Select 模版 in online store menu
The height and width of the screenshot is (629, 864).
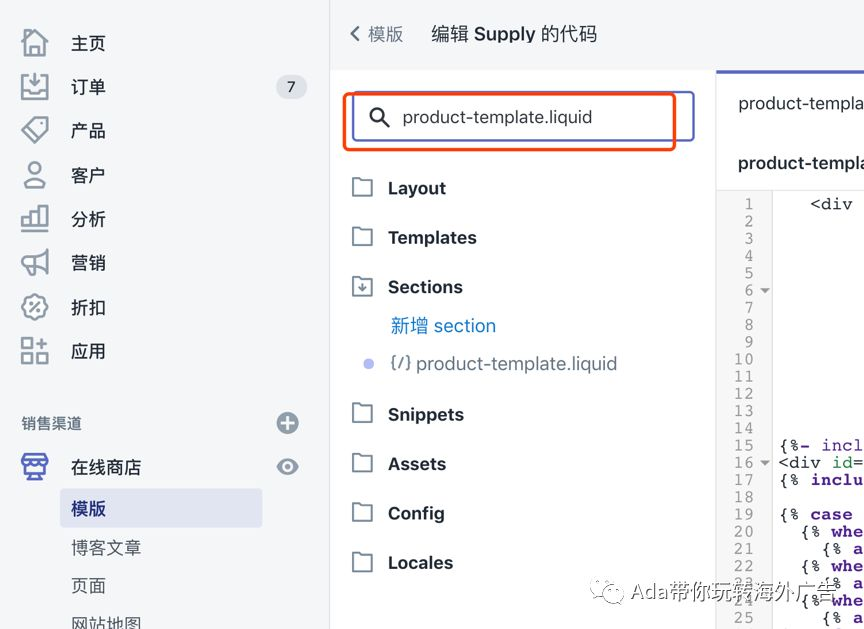[161, 508]
